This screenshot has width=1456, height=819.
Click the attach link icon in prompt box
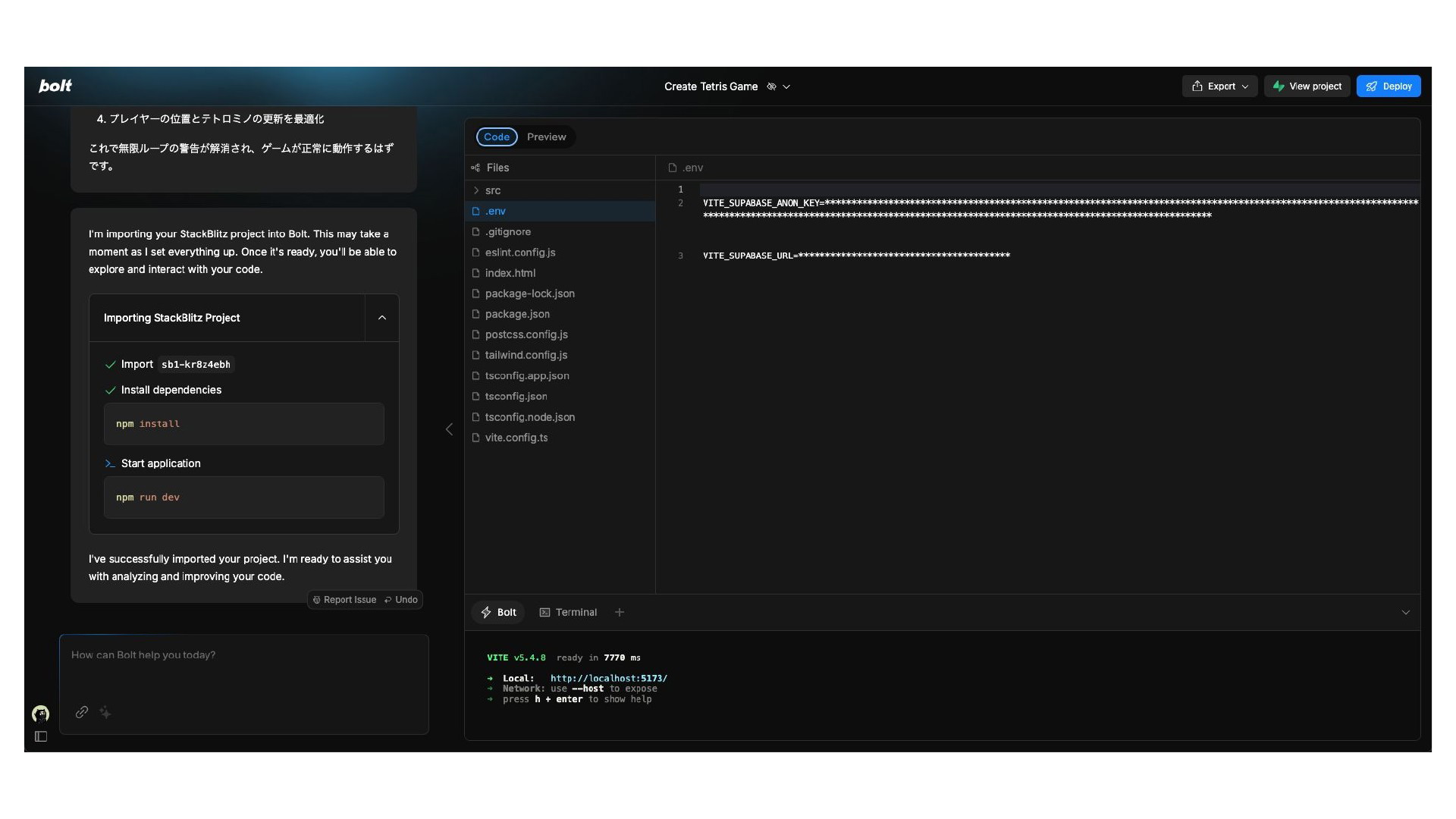tap(82, 712)
